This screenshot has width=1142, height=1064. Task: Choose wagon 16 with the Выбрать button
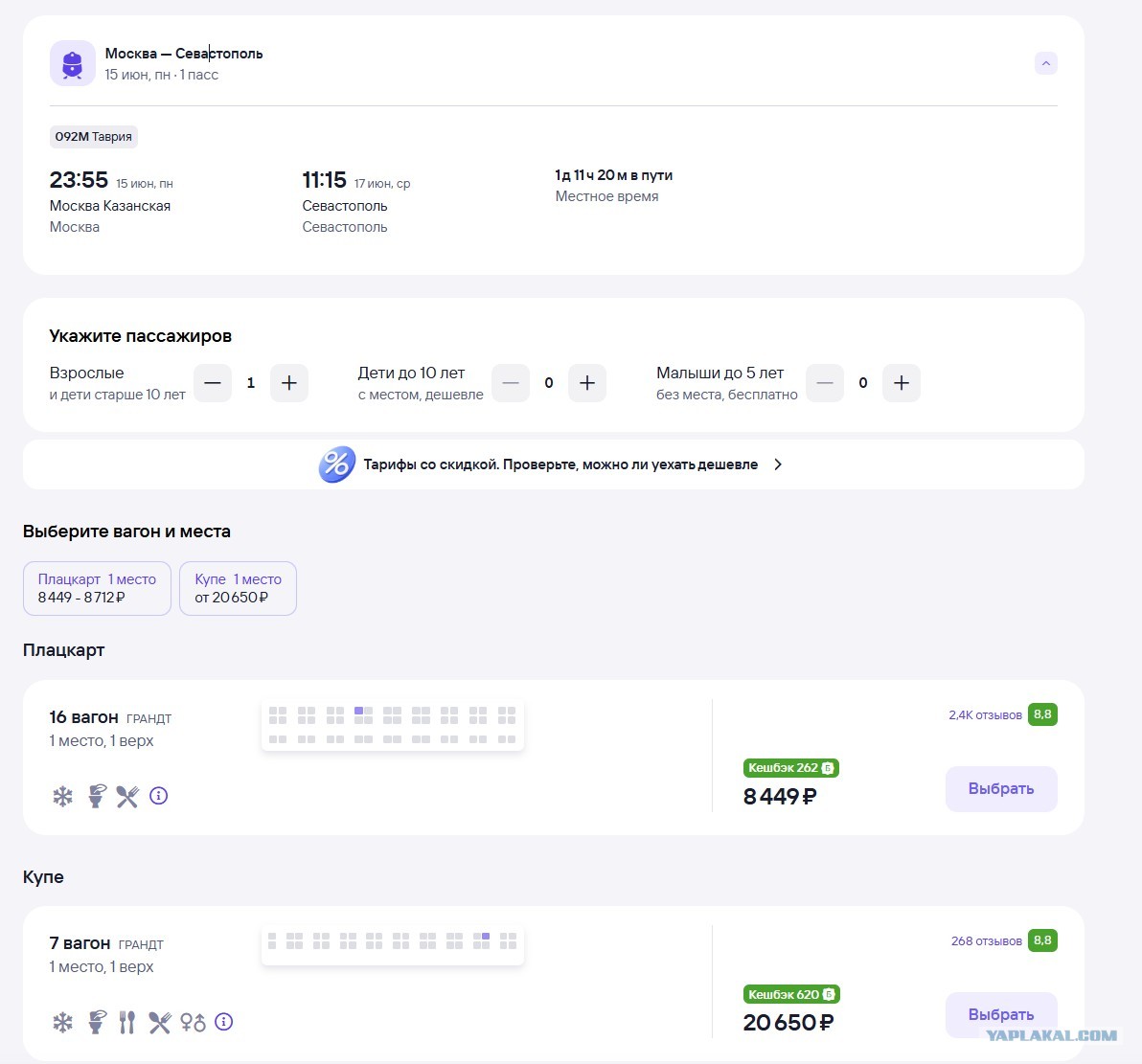(1001, 789)
